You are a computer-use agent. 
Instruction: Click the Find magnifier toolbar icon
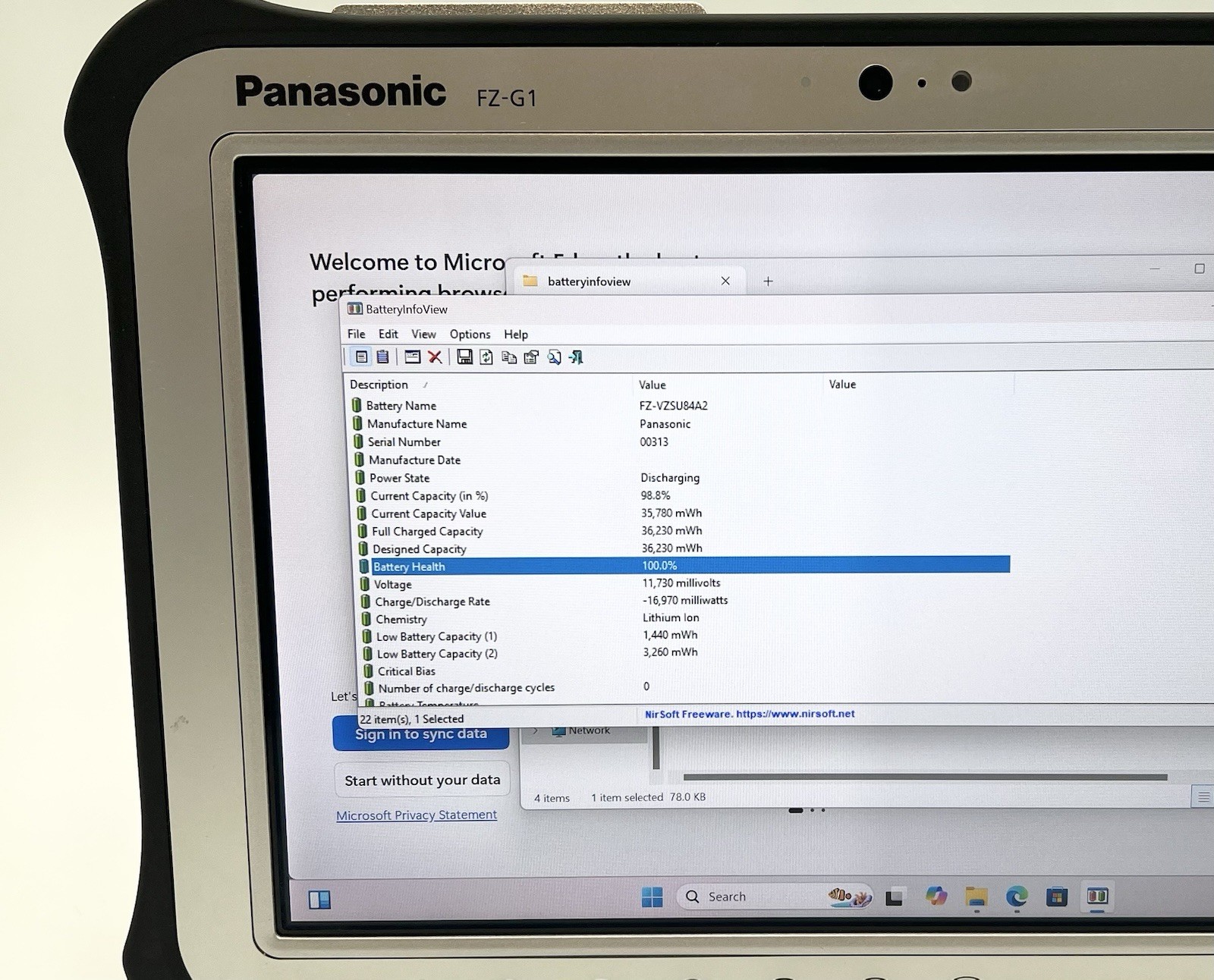pos(554,357)
